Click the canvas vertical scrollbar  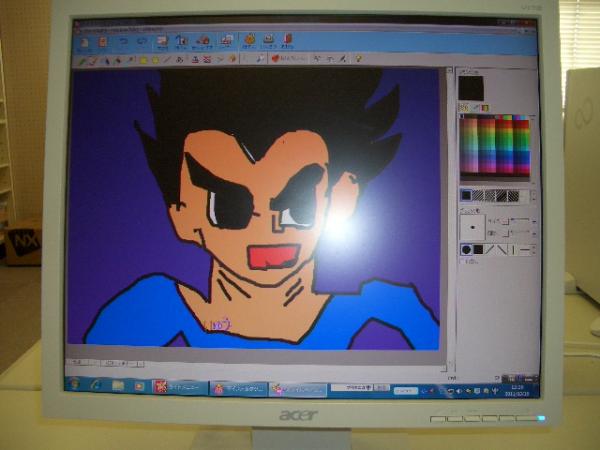click(450, 218)
